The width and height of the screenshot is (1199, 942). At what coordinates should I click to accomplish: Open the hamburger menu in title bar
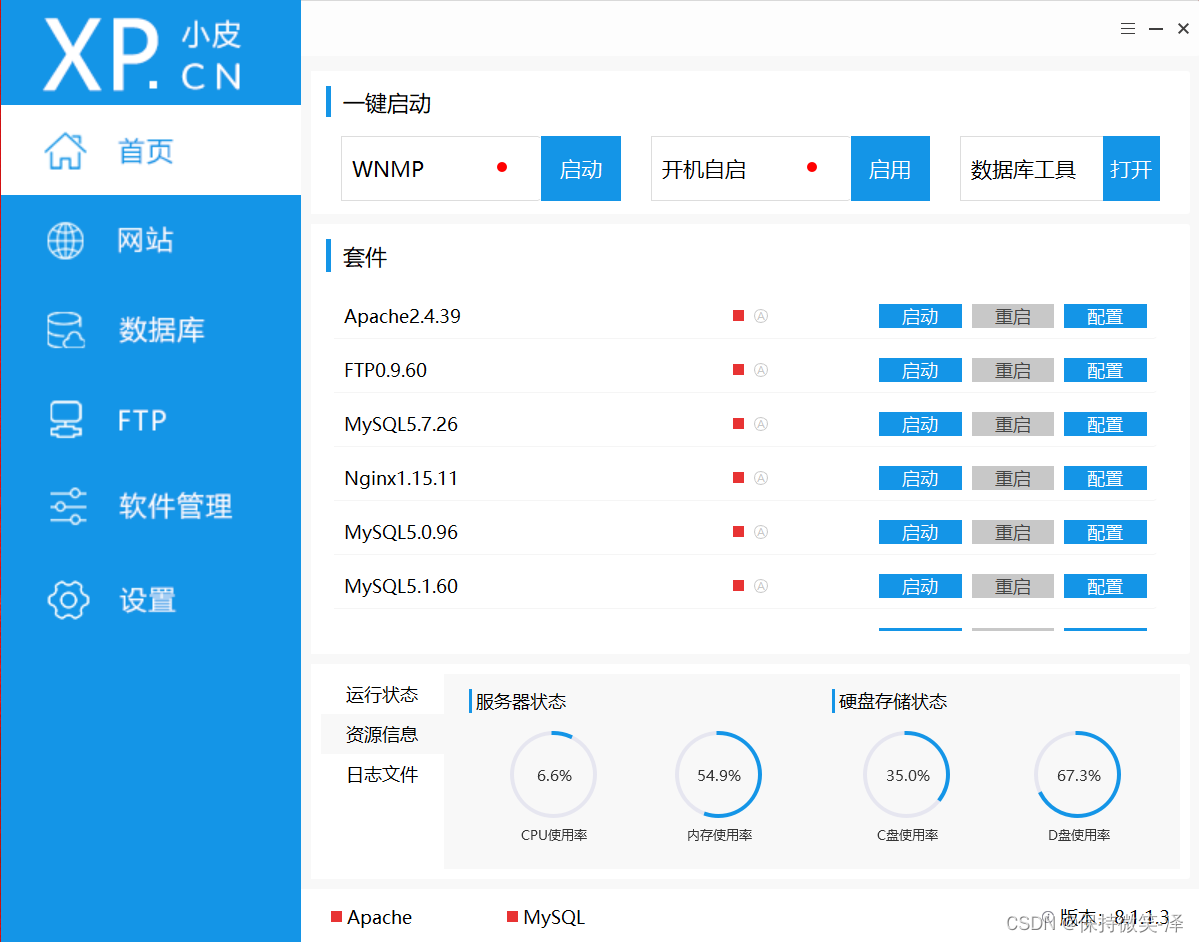tap(1128, 29)
